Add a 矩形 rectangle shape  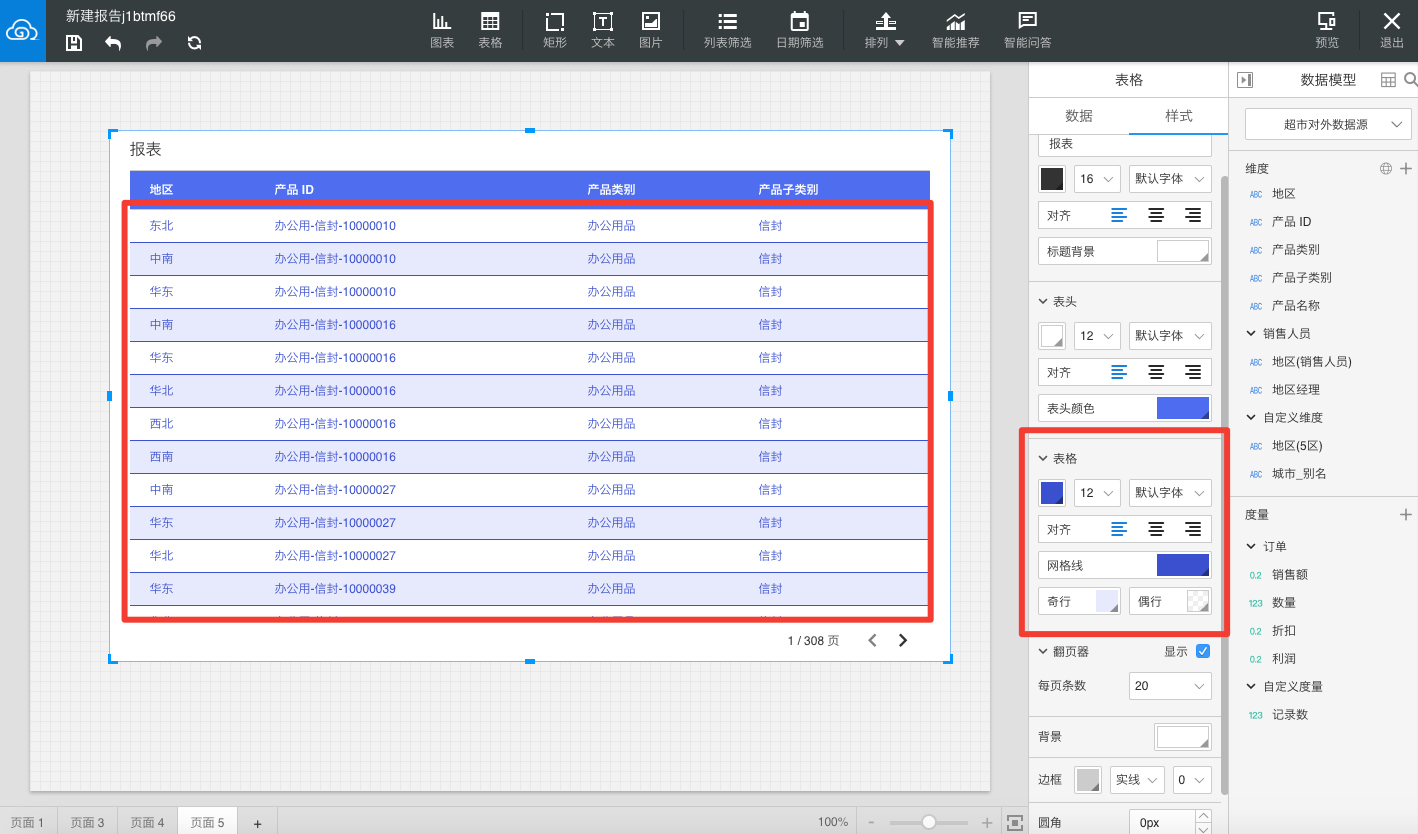pyautogui.click(x=554, y=30)
